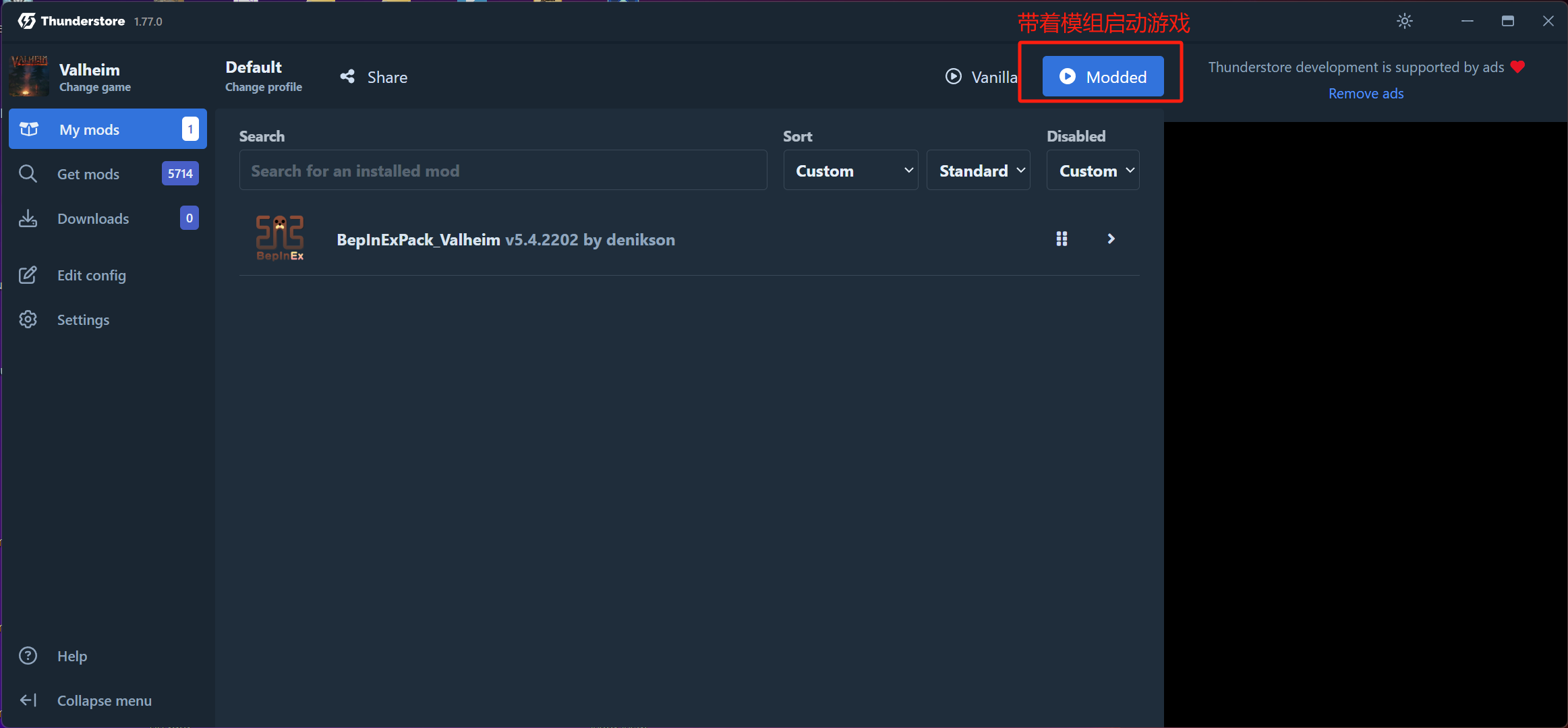The height and width of the screenshot is (728, 1568).
Task: Click the Share profile icon
Action: pyautogui.click(x=347, y=77)
